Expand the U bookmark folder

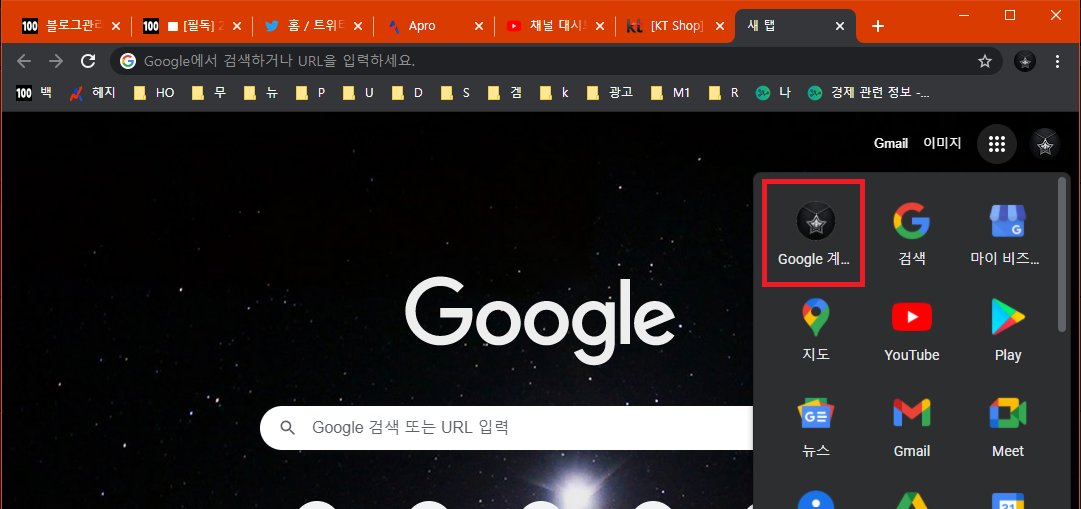(x=358, y=92)
